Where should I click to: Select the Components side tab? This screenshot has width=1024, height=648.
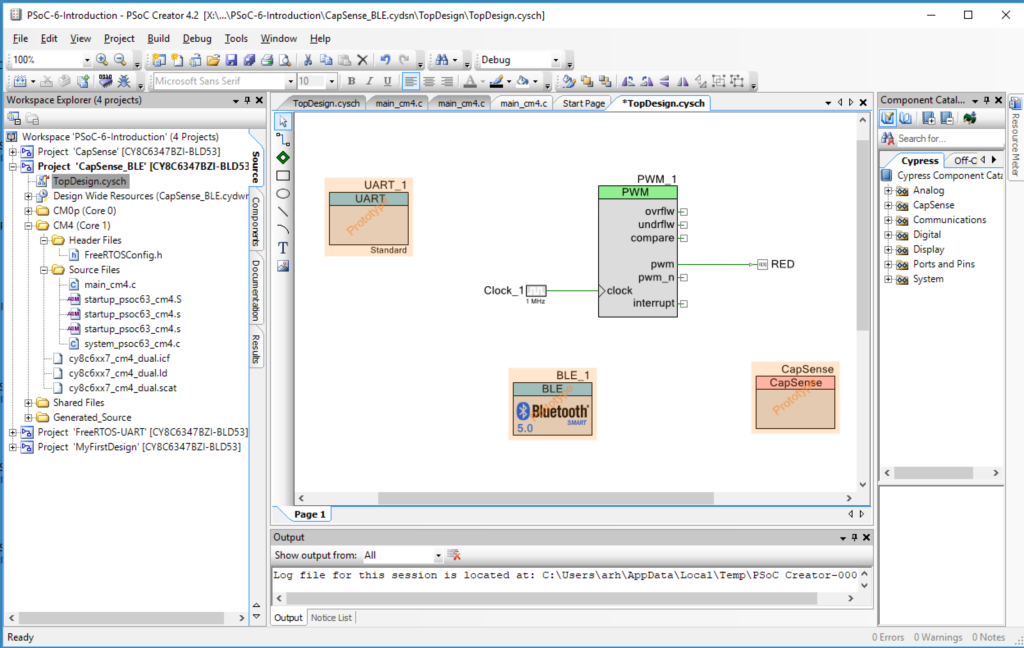(x=255, y=221)
